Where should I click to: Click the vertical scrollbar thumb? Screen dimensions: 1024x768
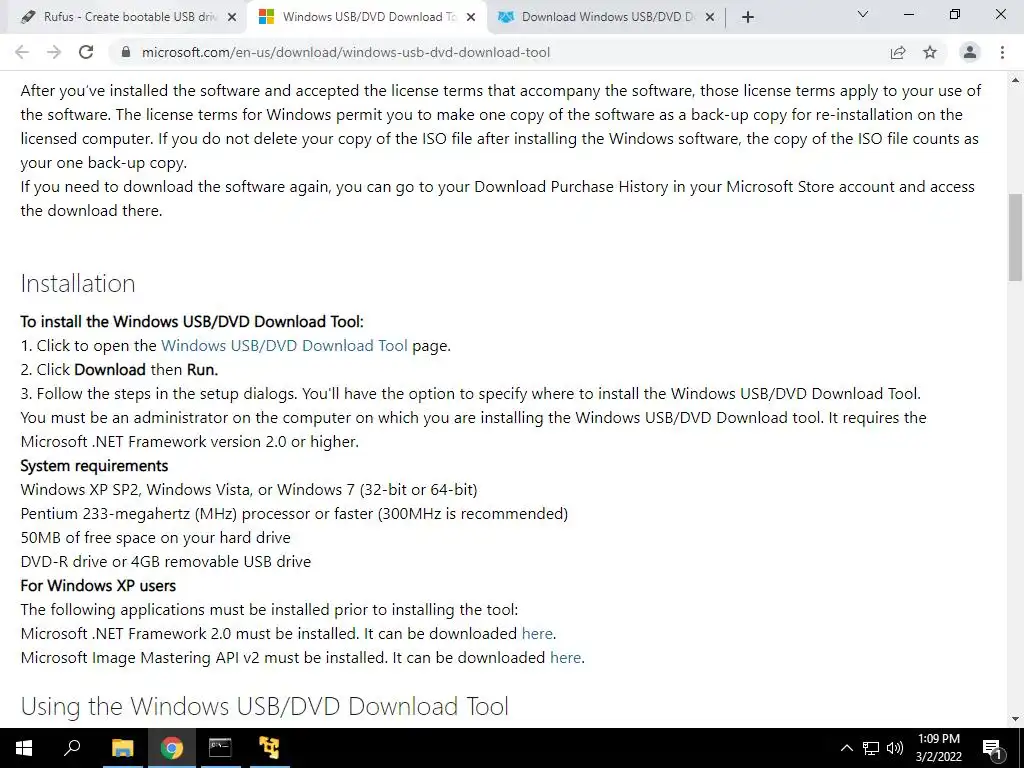[1015, 238]
